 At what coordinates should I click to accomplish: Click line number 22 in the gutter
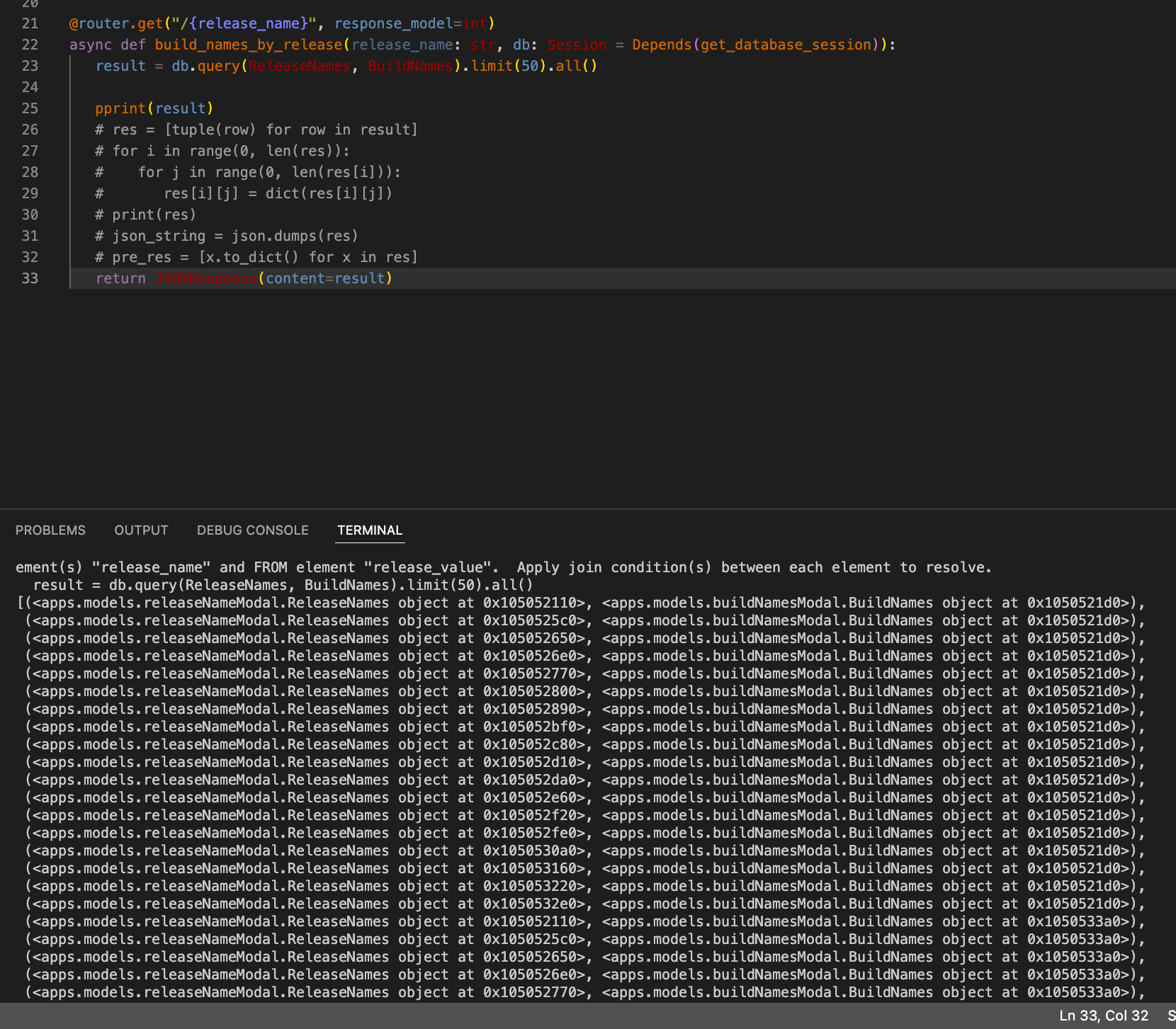[x=30, y=45]
